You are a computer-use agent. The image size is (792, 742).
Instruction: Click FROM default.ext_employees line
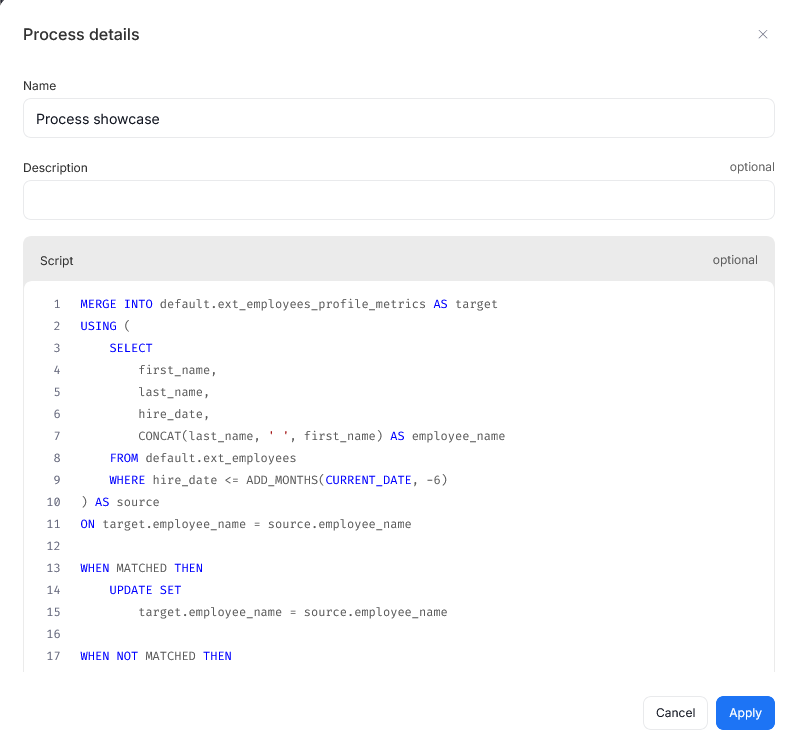coord(203,458)
